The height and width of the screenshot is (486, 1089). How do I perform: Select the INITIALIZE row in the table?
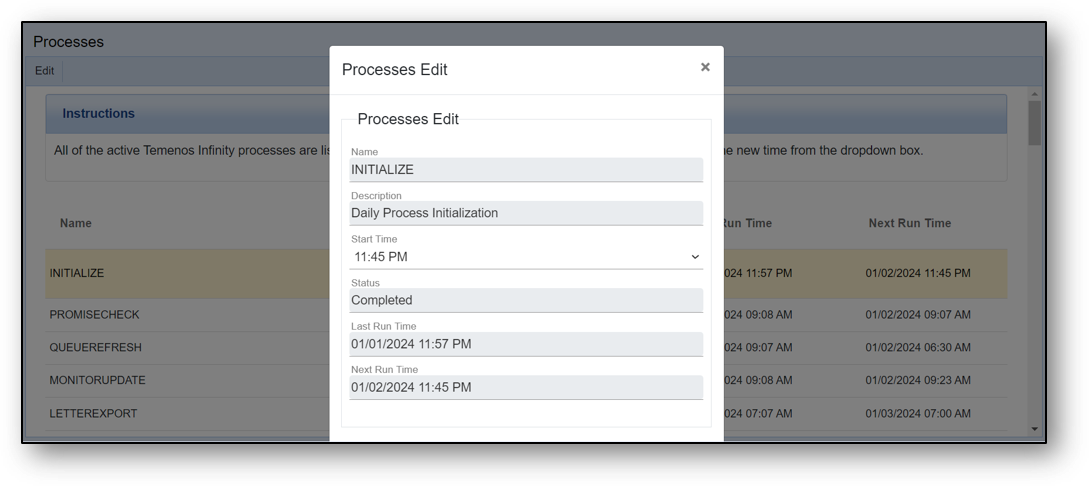[x=526, y=274]
